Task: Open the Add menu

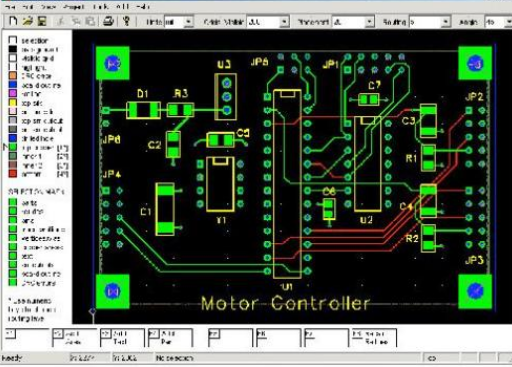Action: 123,7
